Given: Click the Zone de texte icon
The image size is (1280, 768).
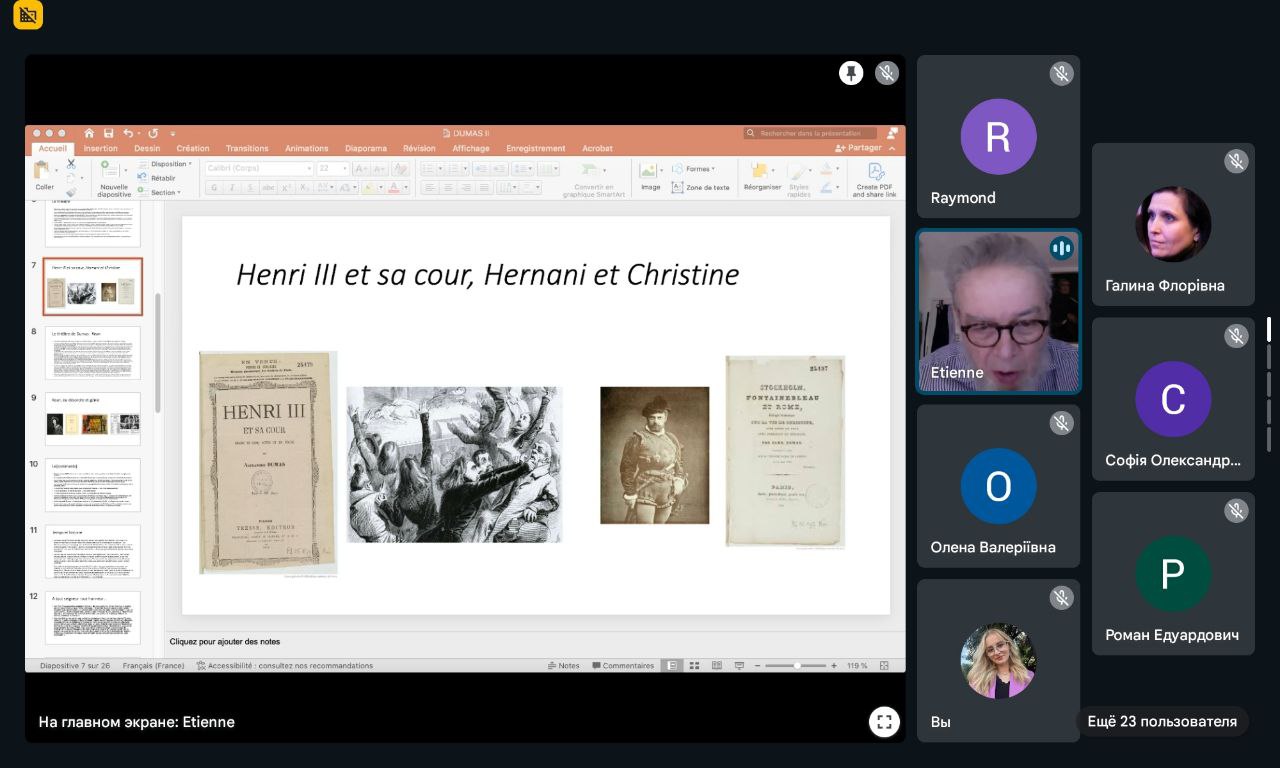Looking at the screenshot, I should click(x=700, y=187).
